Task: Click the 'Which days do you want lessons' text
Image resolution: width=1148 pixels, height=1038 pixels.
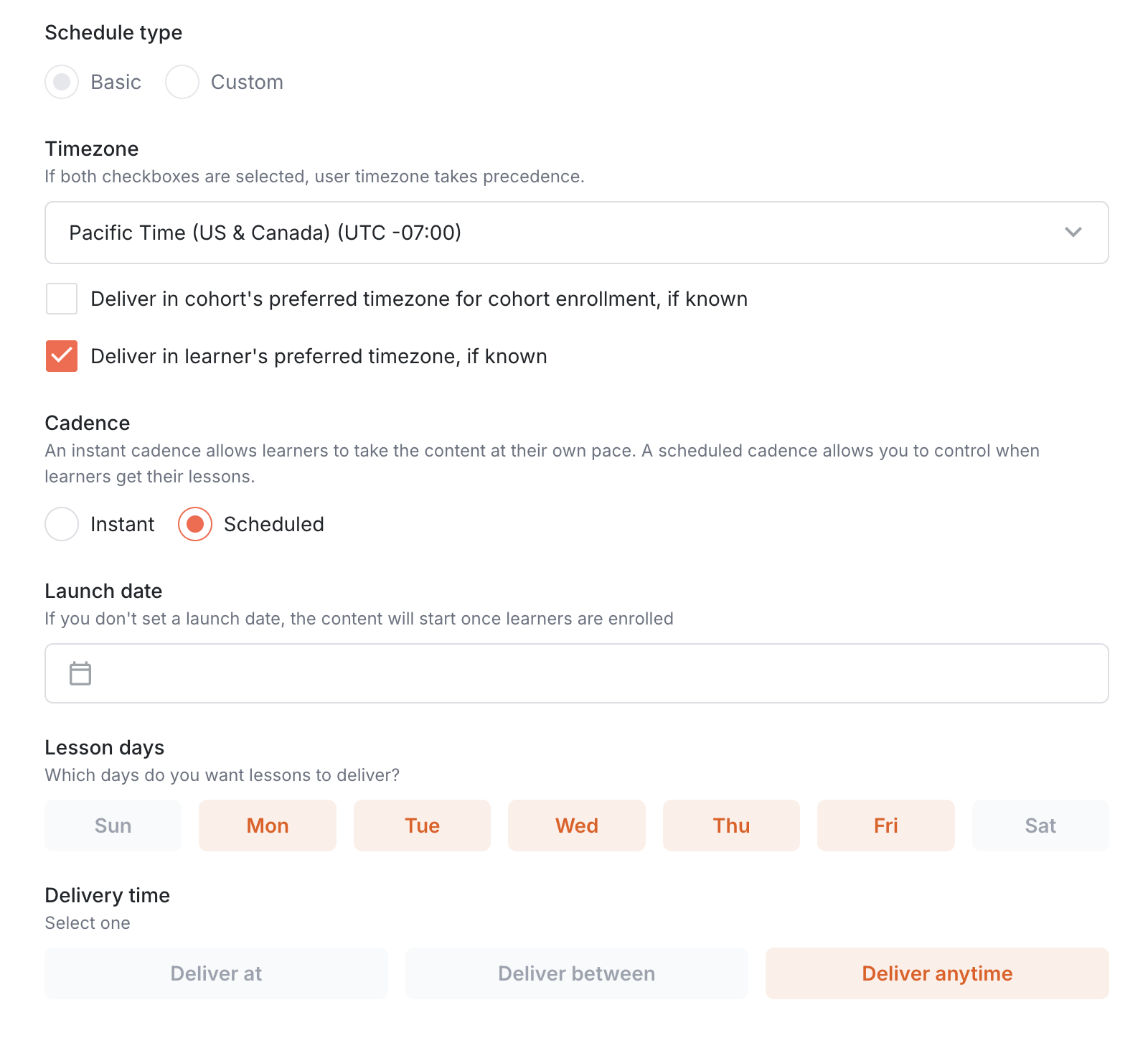Action: (222, 775)
